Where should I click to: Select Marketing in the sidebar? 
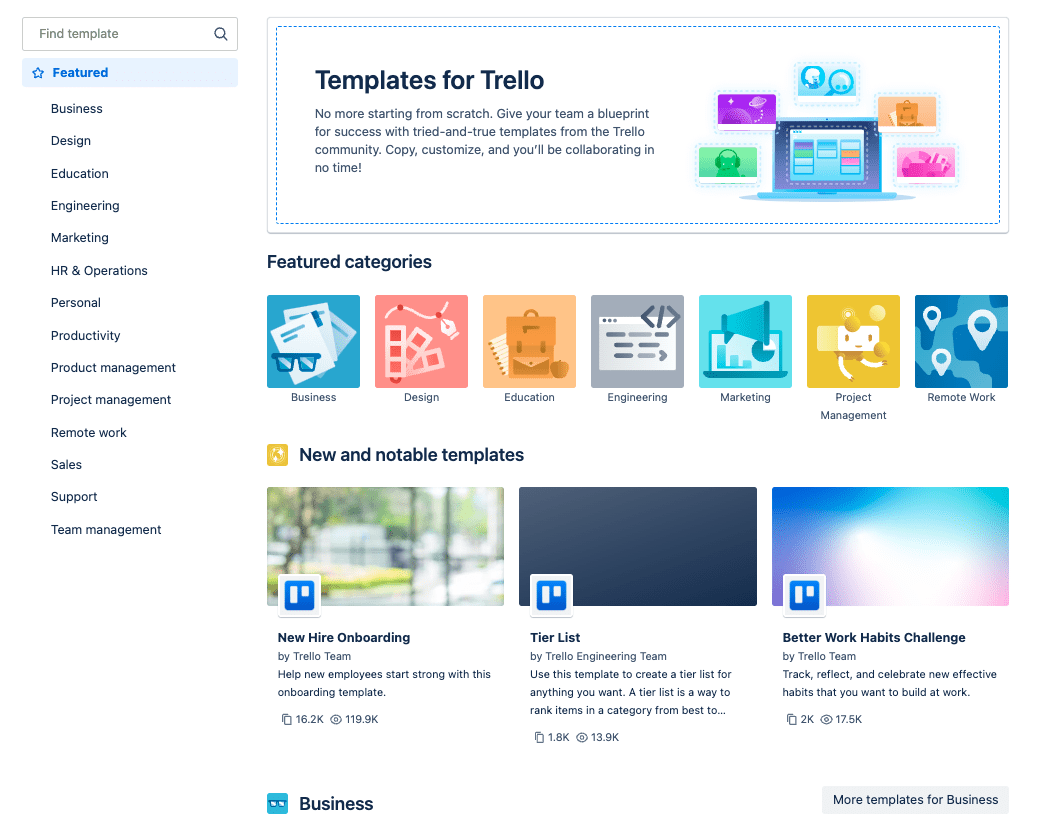[80, 238]
